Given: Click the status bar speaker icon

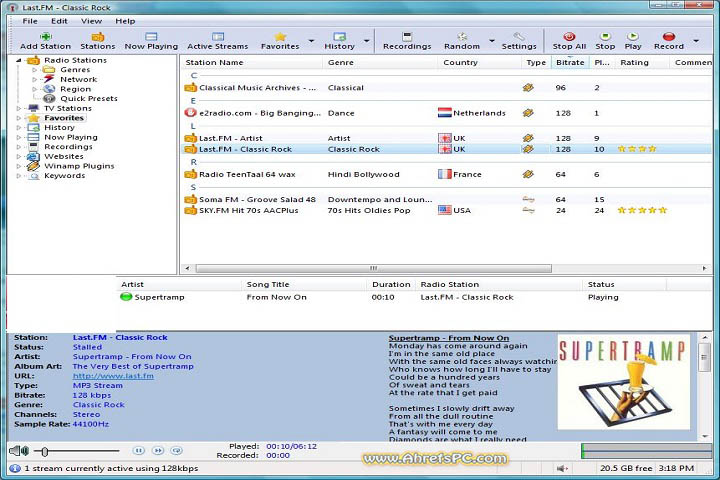Looking at the screenshot, I should pyautogui.click(x=562, y=468).
